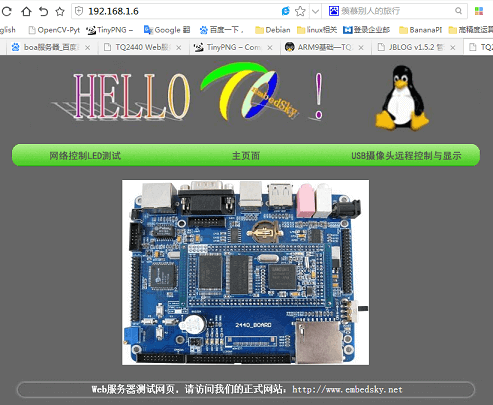Open 网络控制LED测试 page link
The image size is (493, 405).
coord(85,156)
